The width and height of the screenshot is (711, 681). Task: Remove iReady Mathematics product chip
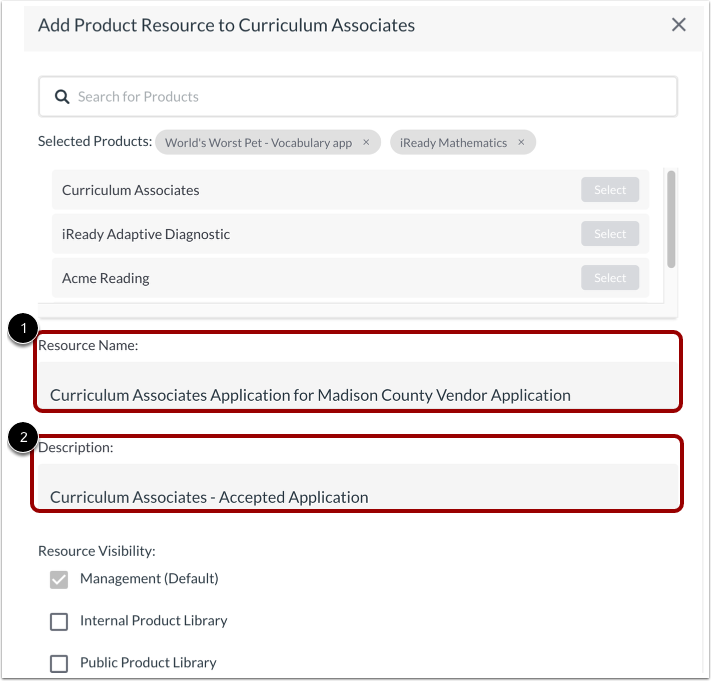[x=521, y=143]
